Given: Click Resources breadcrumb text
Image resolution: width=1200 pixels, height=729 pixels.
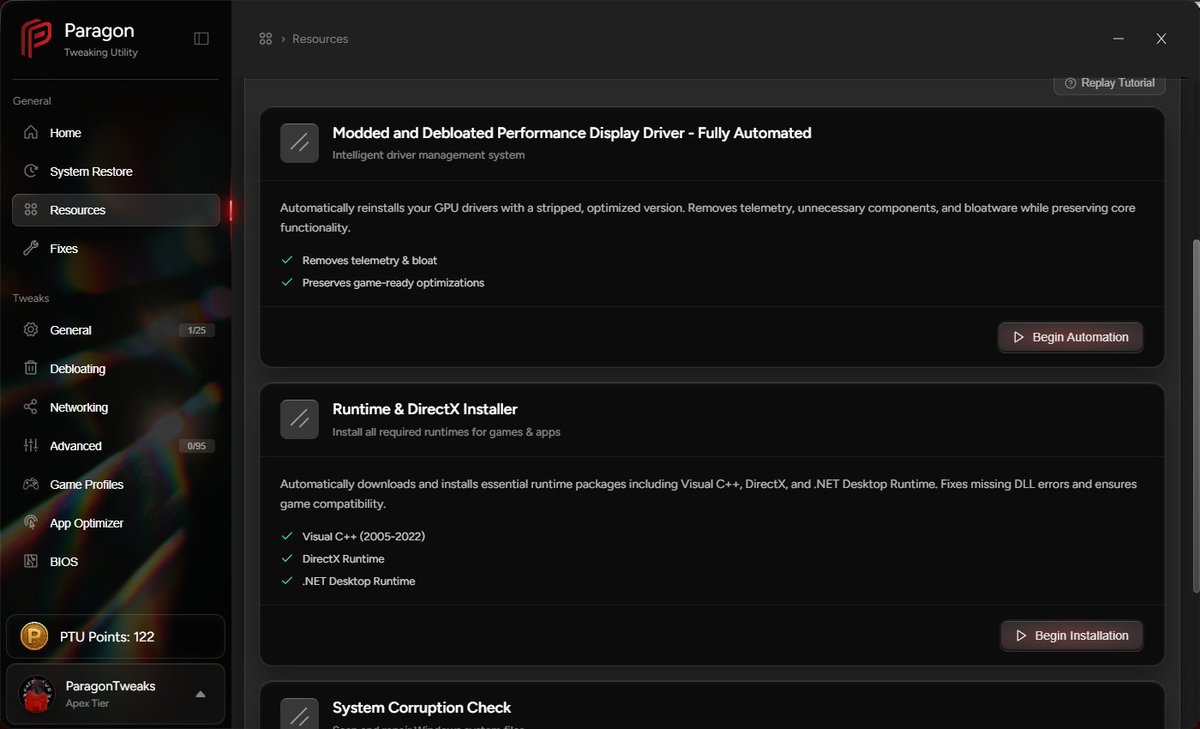Looking at the screenshot, I should click(320, 39).
